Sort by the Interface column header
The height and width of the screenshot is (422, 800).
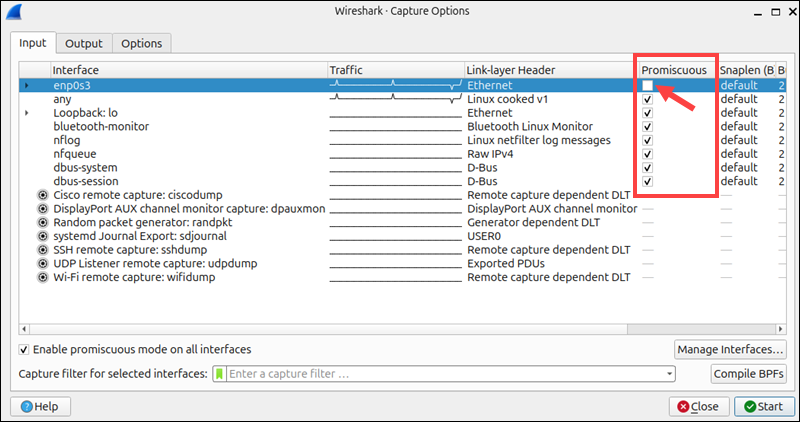[x=189, y=70]
